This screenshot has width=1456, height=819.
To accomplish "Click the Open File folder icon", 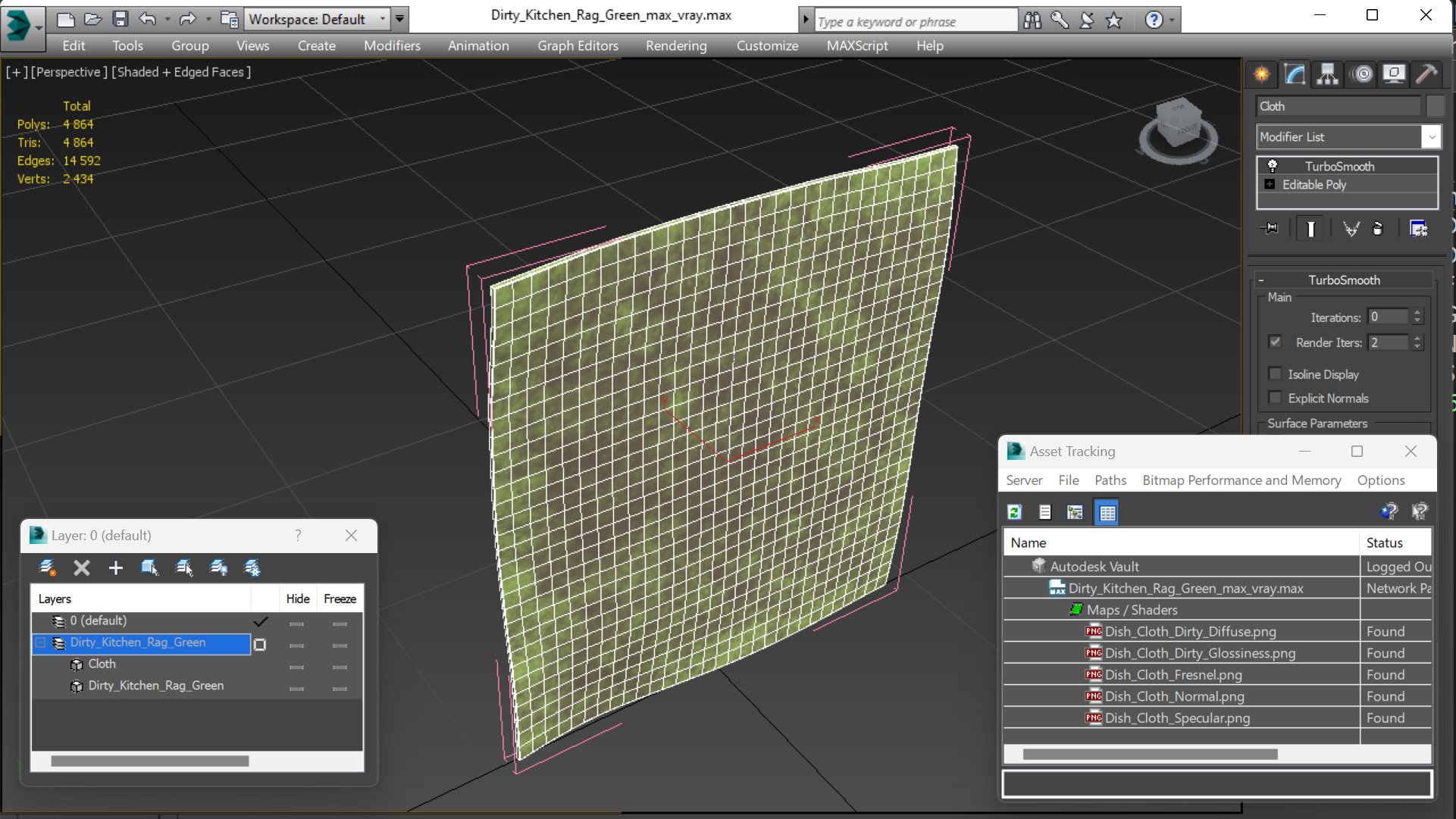I will [x=92, y=19].
